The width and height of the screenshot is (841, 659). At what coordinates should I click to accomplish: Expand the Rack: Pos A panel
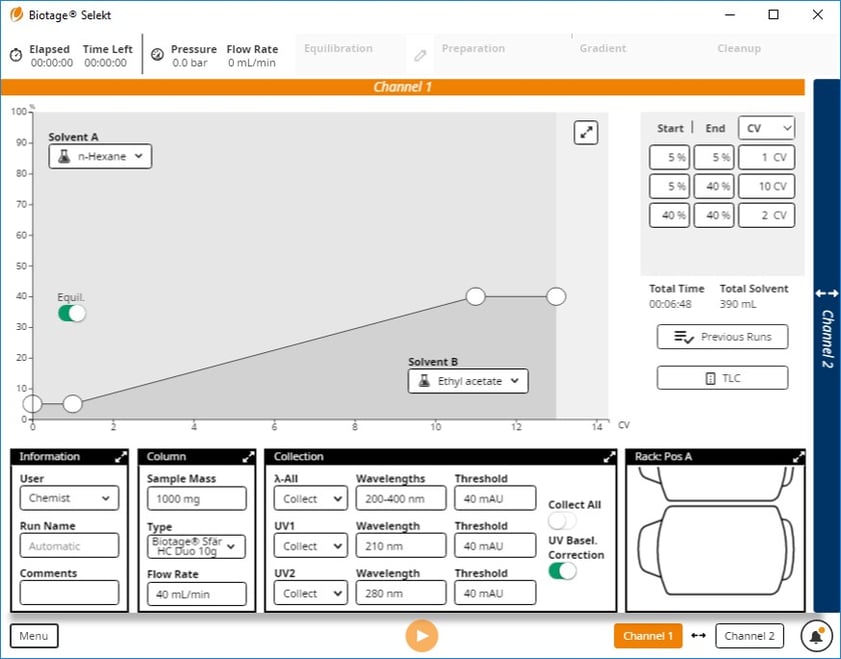pos(798,457)
